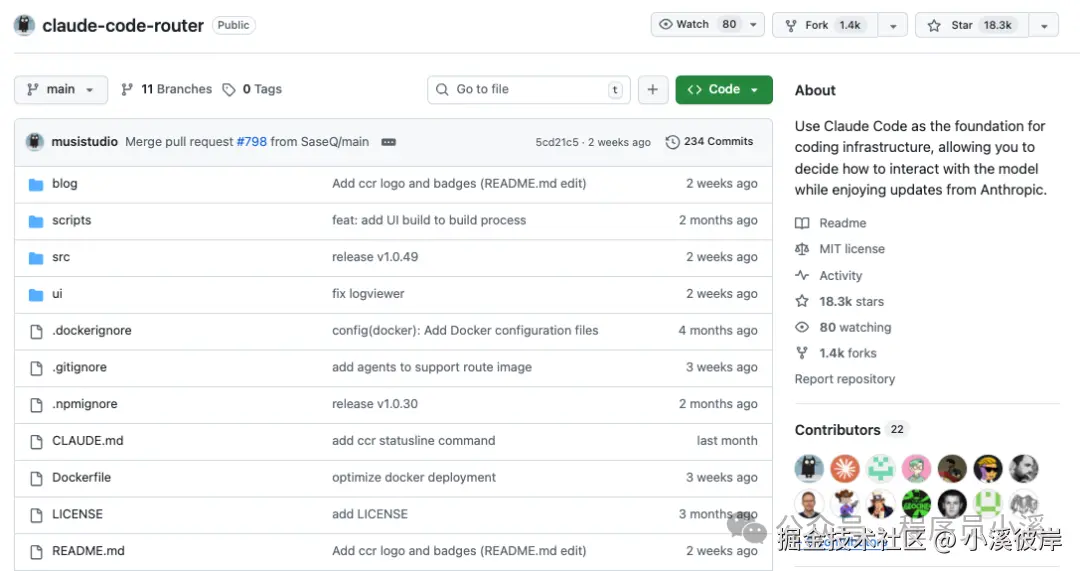Image resolution: width=1080 pixels, height=571 pixels.
Task: Open first contributor avatar in Contributors
Action: click(x=809, y=468)
